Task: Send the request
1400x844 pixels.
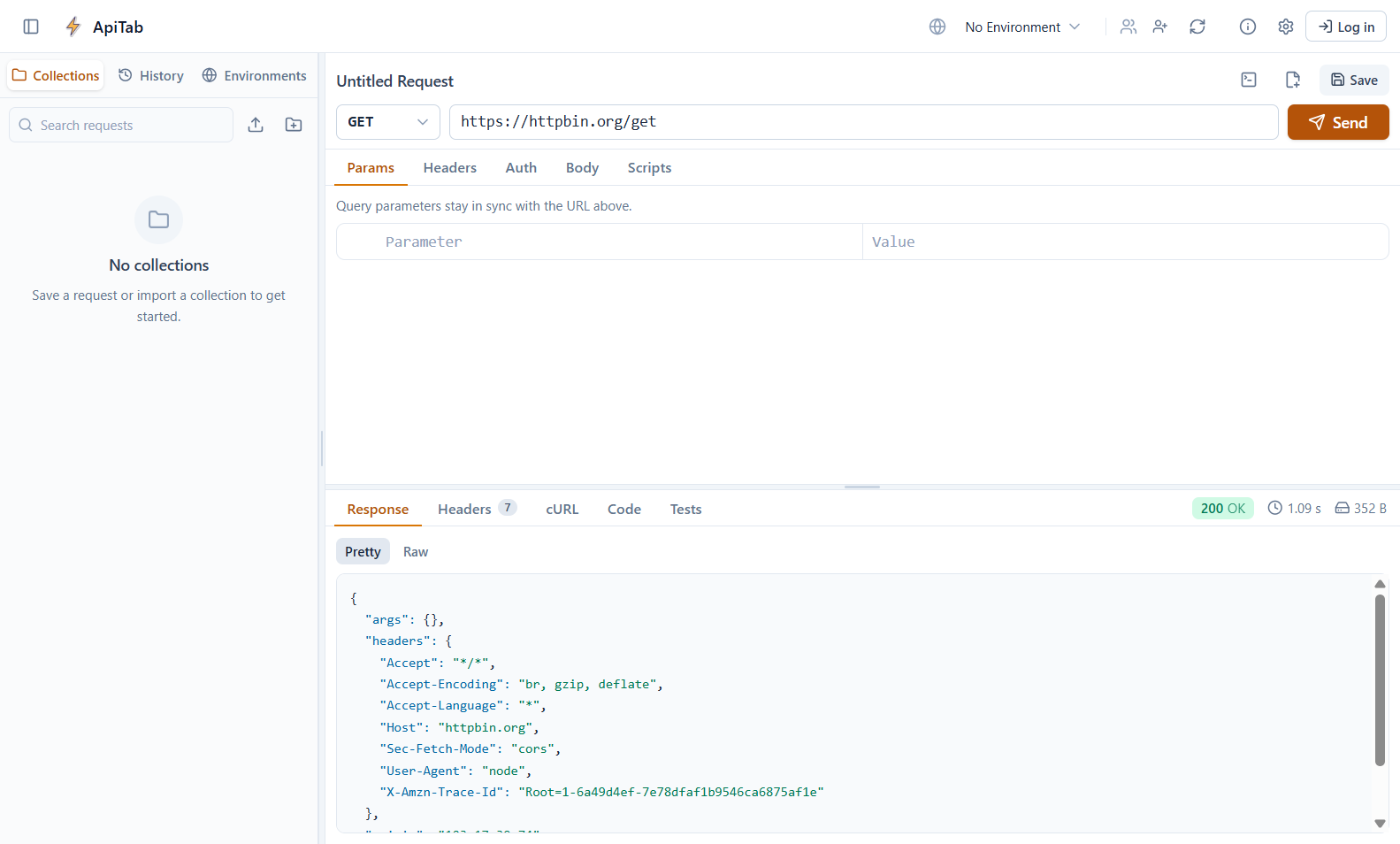Action: click(x=1338, y=122)
